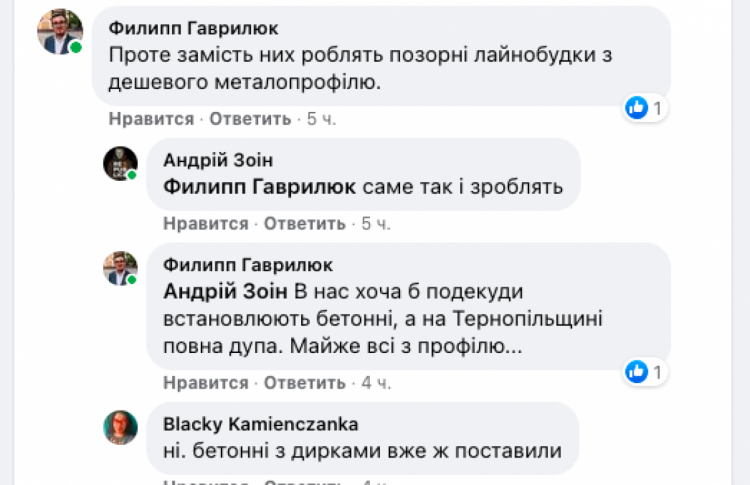Like the top comment via Нравится
750x485 pixels.
click(151, 119)
